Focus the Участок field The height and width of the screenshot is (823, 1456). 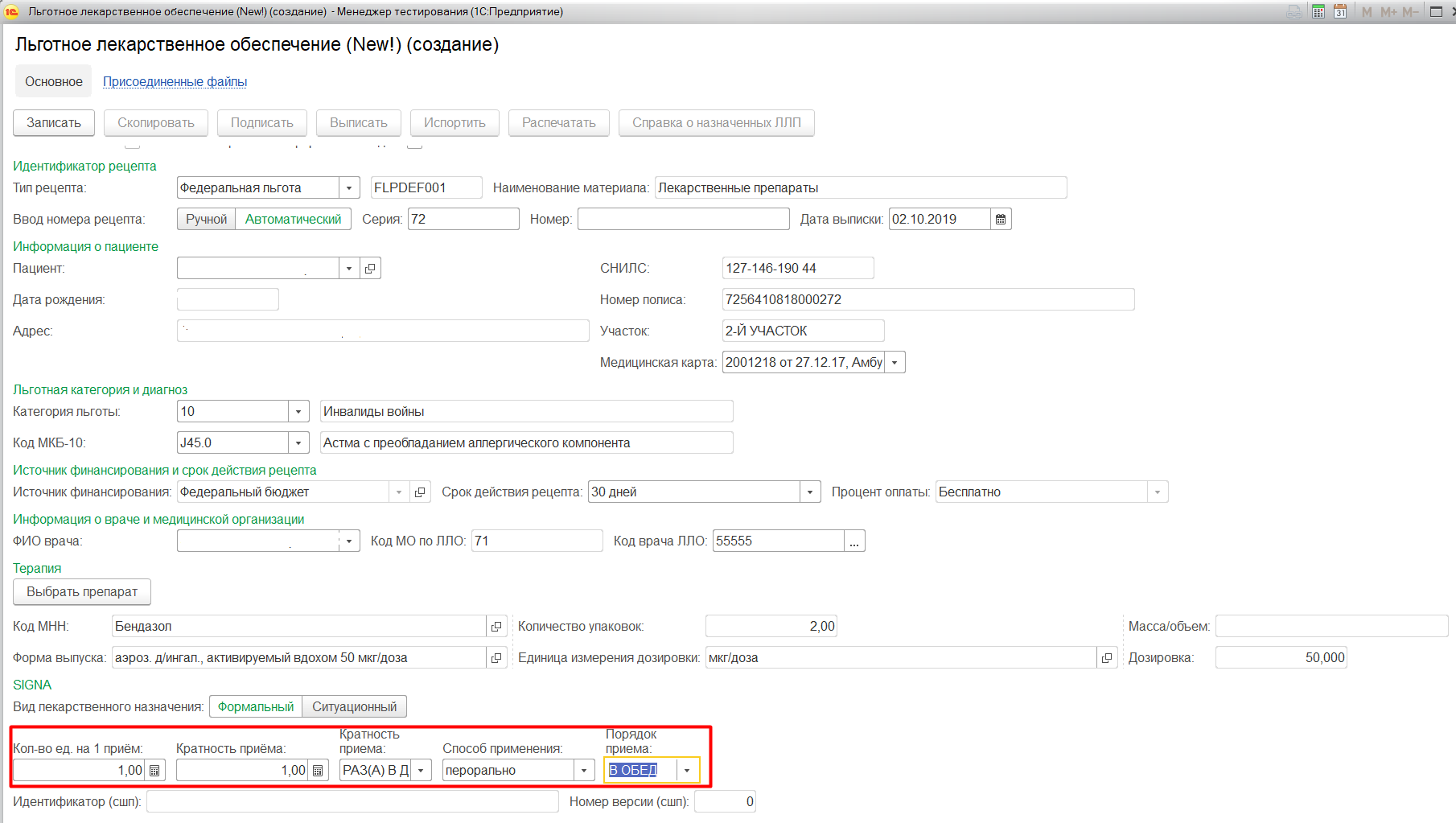tap(803, 331)
